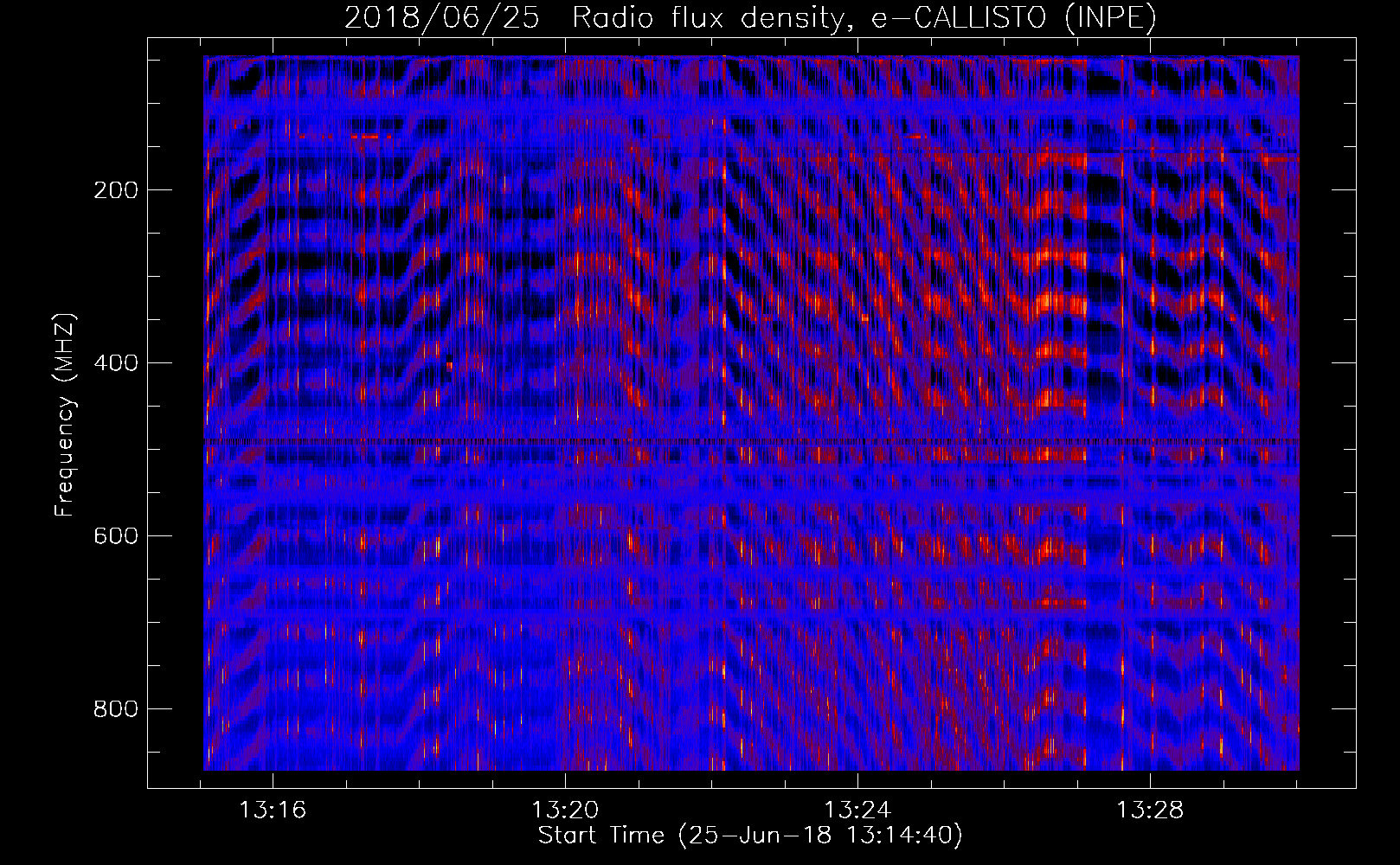The height and width of the screenshot is (865, 1400).
Task: Click the 400 frequency tick label
Action: [x=115, y=363]
